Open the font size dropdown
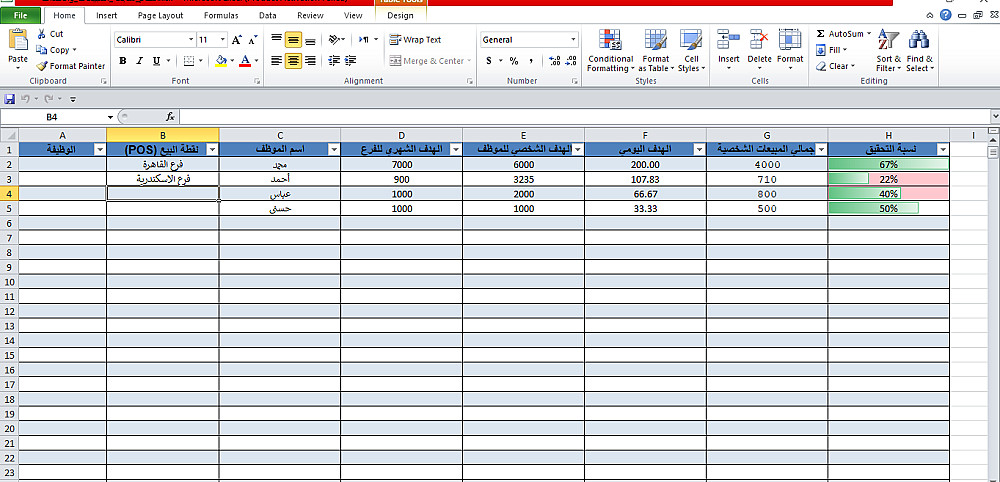The width and height of the screenshot is (1000, 482). tap(223, 40)
